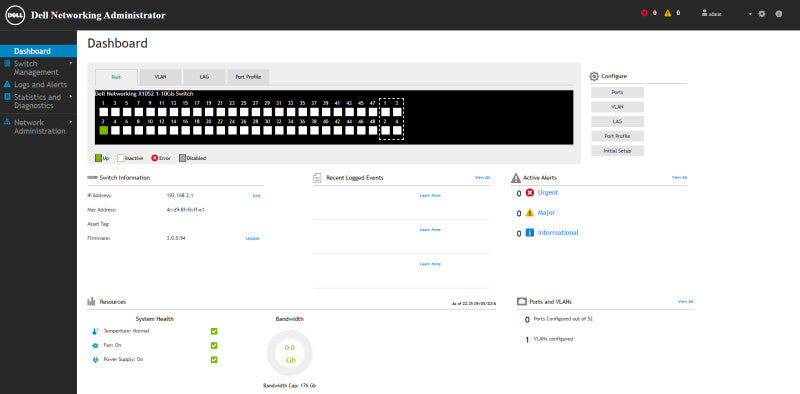Click the Active Alerts warning icon
Image resolution: width=800 pixels, height=394 pixels.
pos(516,178)
